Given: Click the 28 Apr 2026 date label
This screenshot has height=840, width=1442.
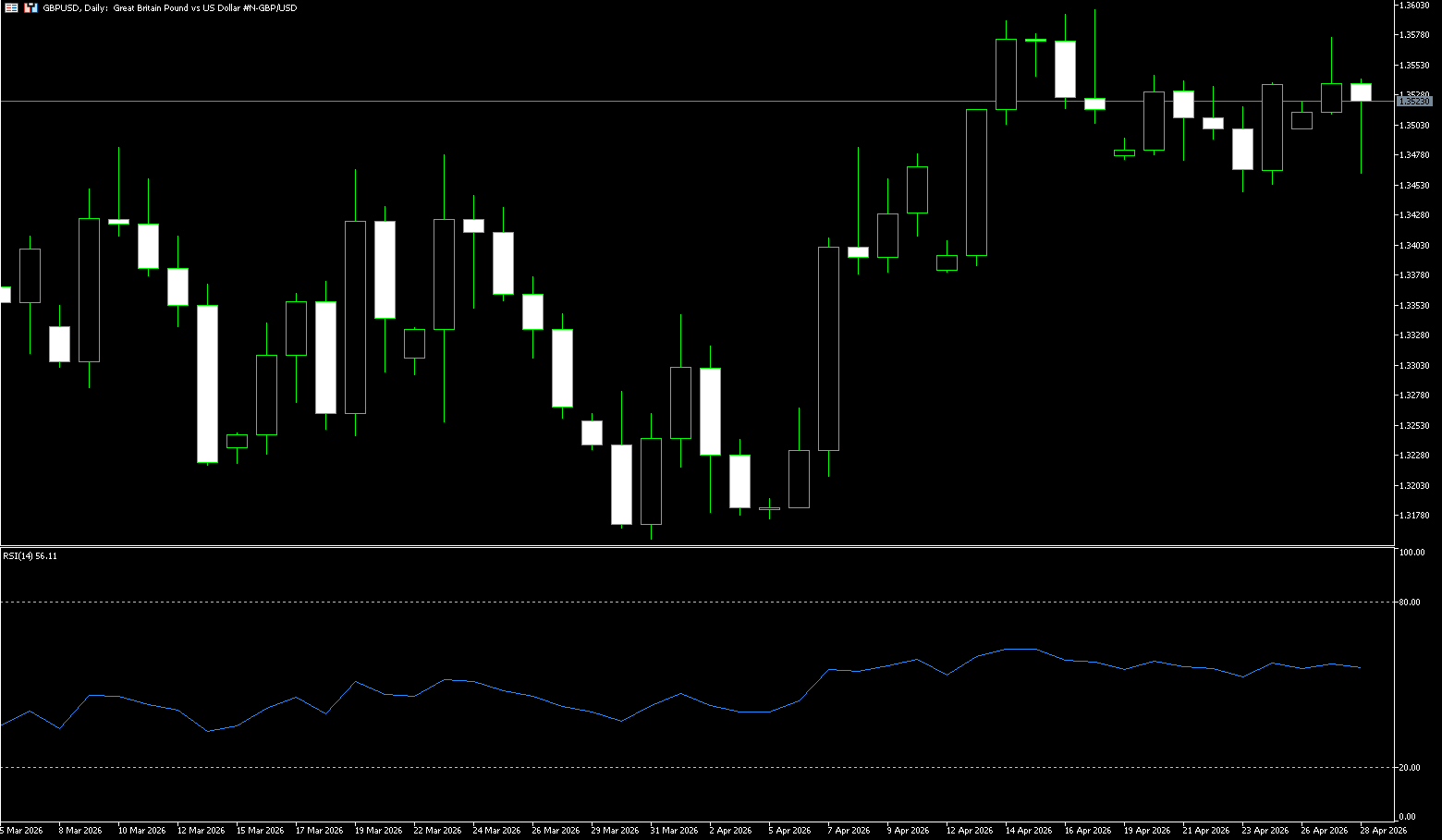Looking at the screenshot, I should coord(1384,831).
